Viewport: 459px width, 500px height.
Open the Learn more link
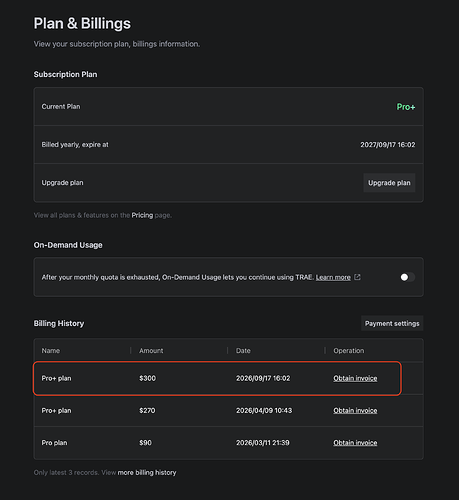pos(333,277)
